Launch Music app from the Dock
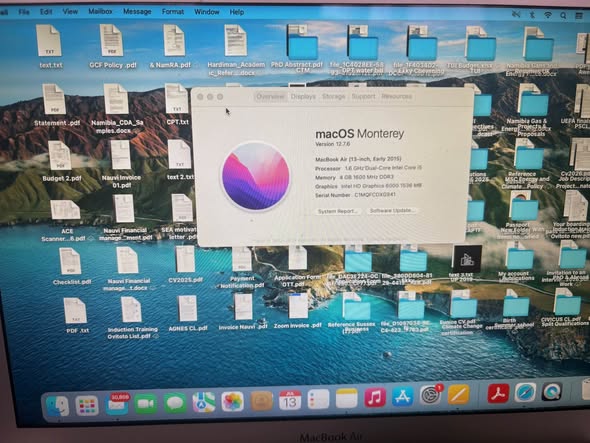Screen dimensions: 590x443 375,397
